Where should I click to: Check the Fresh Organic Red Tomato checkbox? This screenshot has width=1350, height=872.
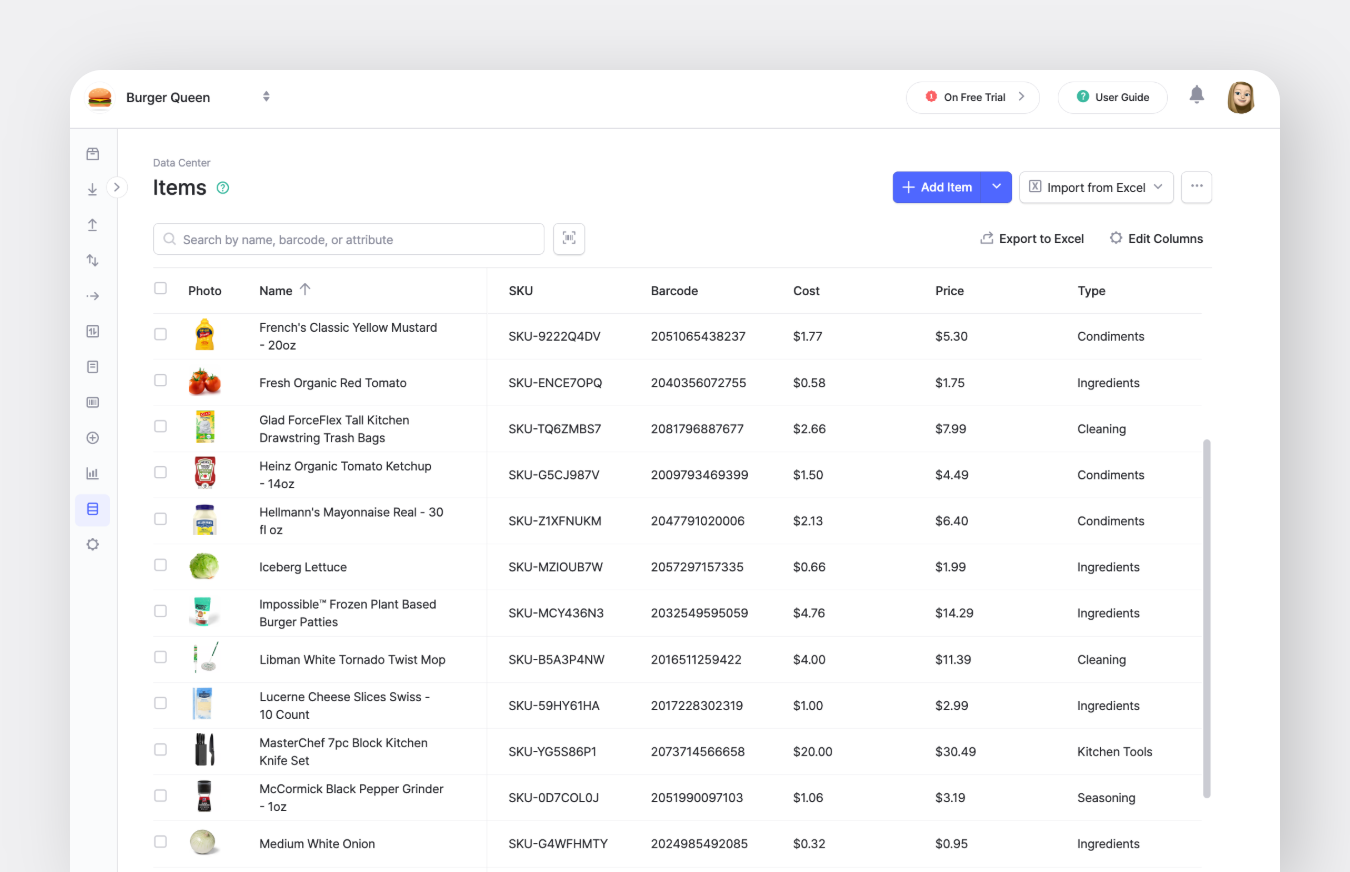160,380
